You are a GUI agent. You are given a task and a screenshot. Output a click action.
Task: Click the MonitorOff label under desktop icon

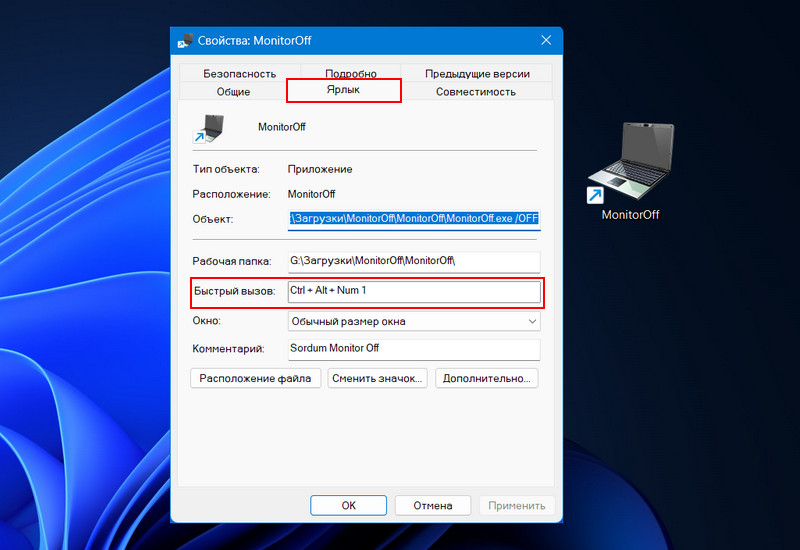(x=630, y=215)
